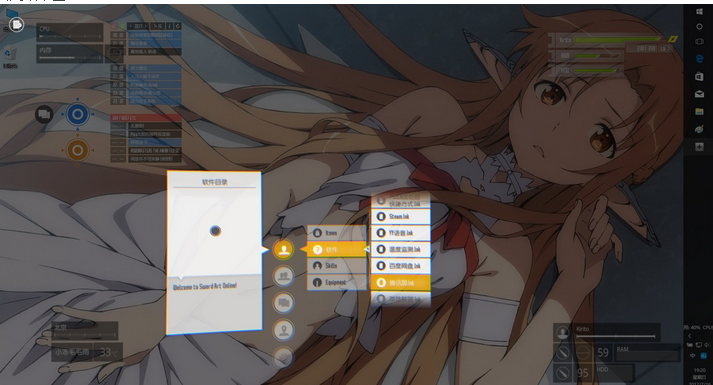Click the orange profile circle in the SAO menu
This screenshot has height=385, width=713.
point(283,249)
